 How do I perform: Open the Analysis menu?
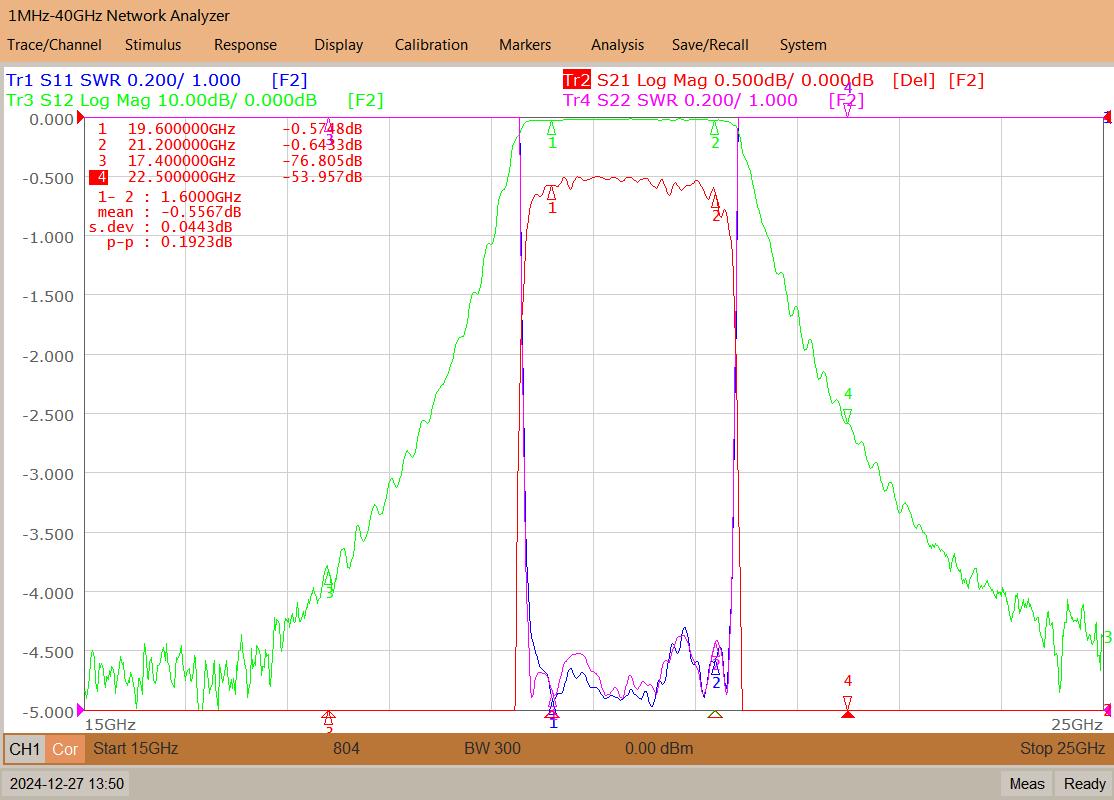(617, 45)
